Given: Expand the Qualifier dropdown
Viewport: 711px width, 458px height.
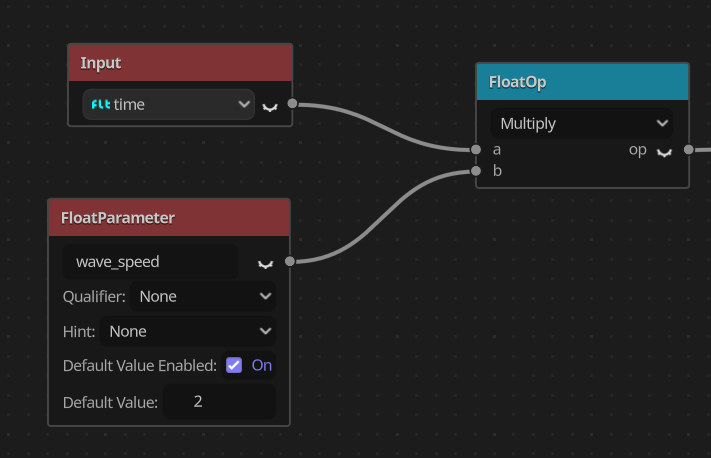Looking at the screenshot, I should (x=203, y=296).
